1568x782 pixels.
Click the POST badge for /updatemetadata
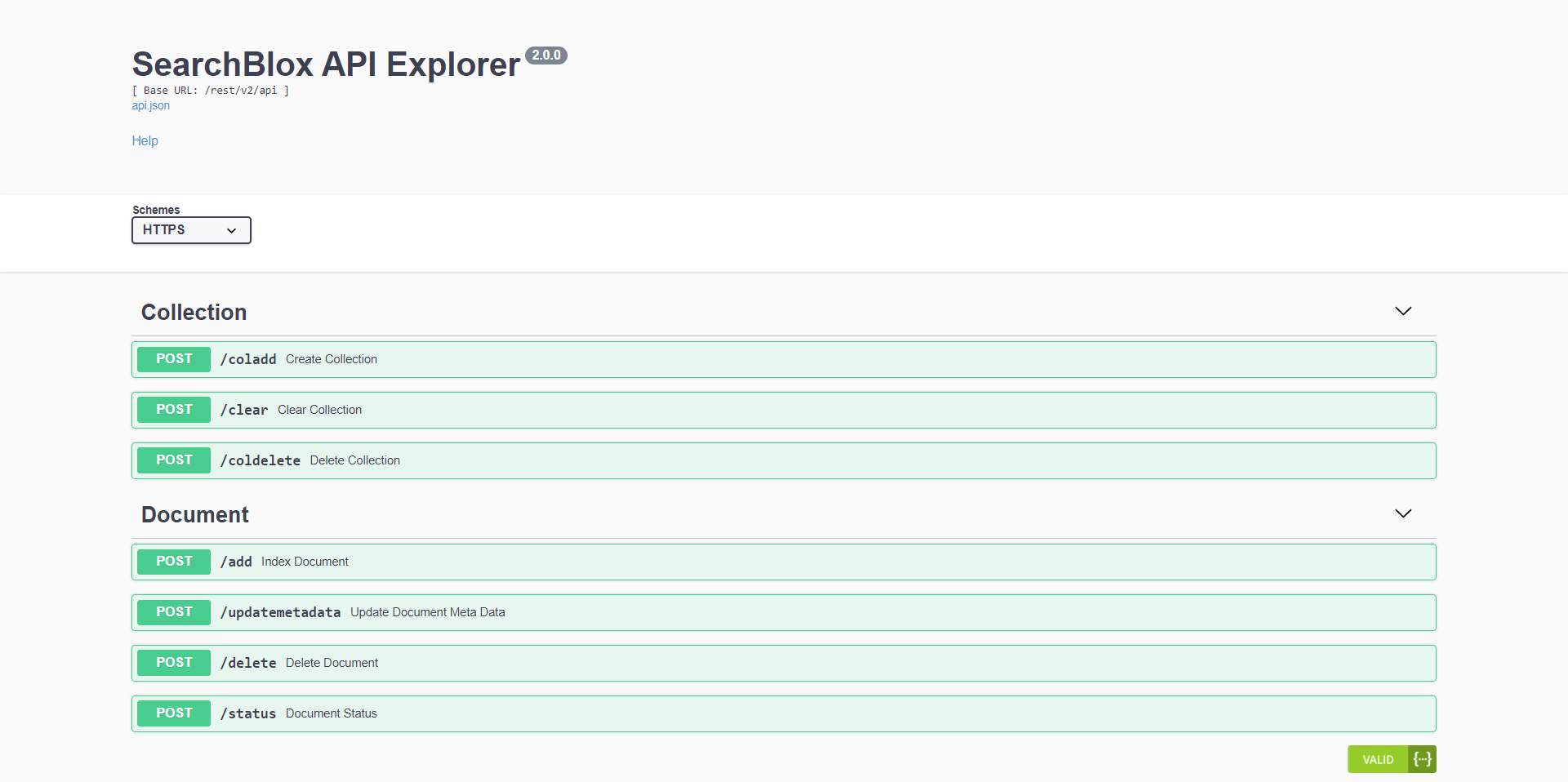pos(174,612)
